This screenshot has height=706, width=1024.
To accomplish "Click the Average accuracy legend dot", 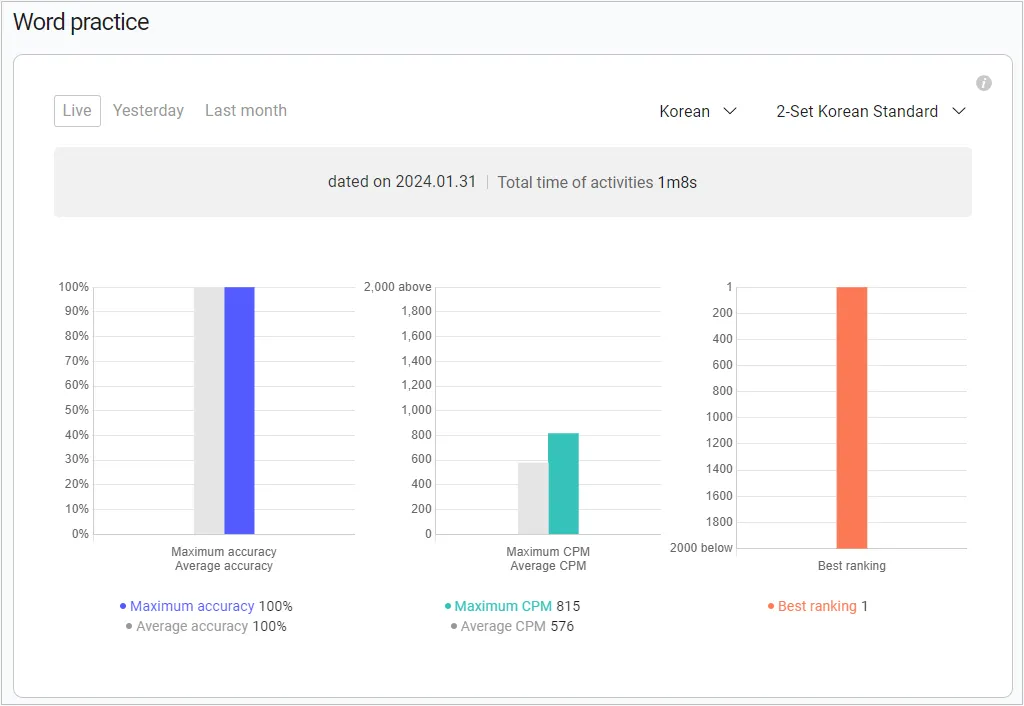I will tap(129, 626).
